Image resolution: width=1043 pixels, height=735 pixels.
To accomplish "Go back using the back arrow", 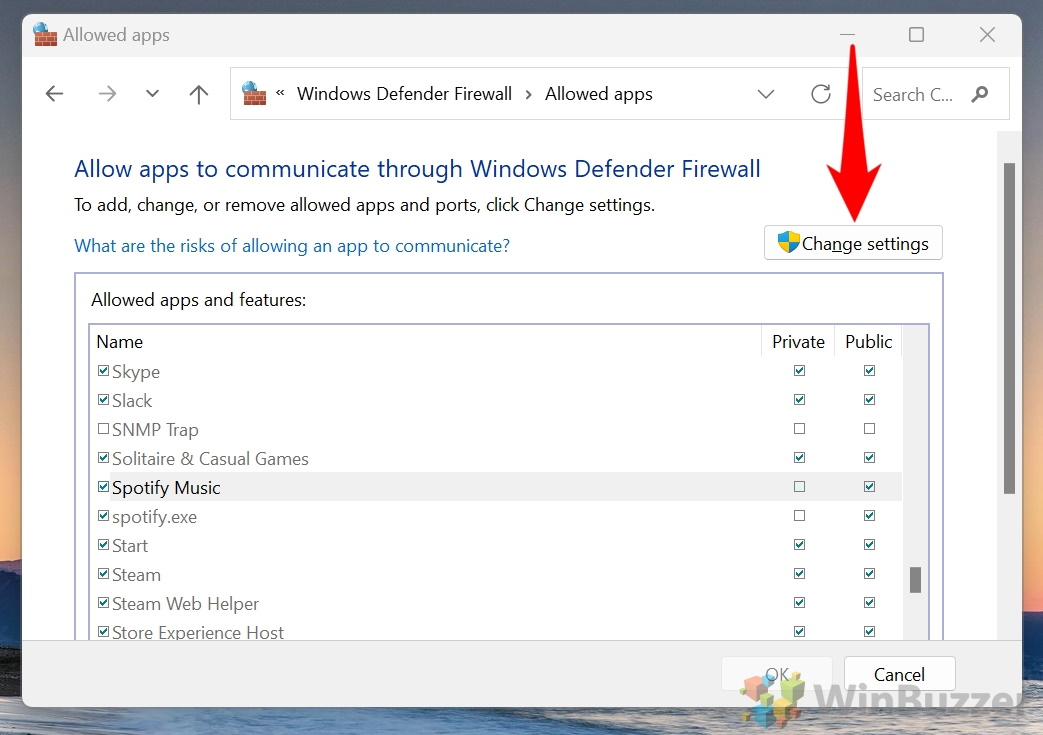I will [x=55, y=94].
